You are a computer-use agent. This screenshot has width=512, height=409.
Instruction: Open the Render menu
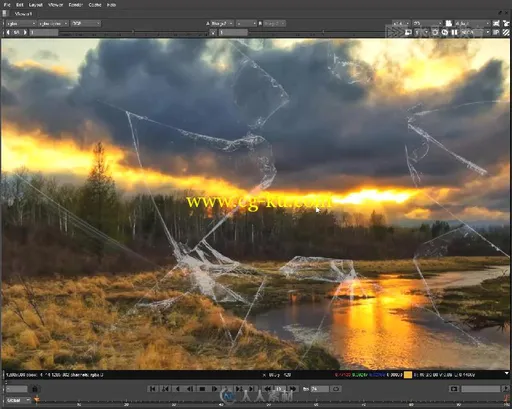(76, 5)
